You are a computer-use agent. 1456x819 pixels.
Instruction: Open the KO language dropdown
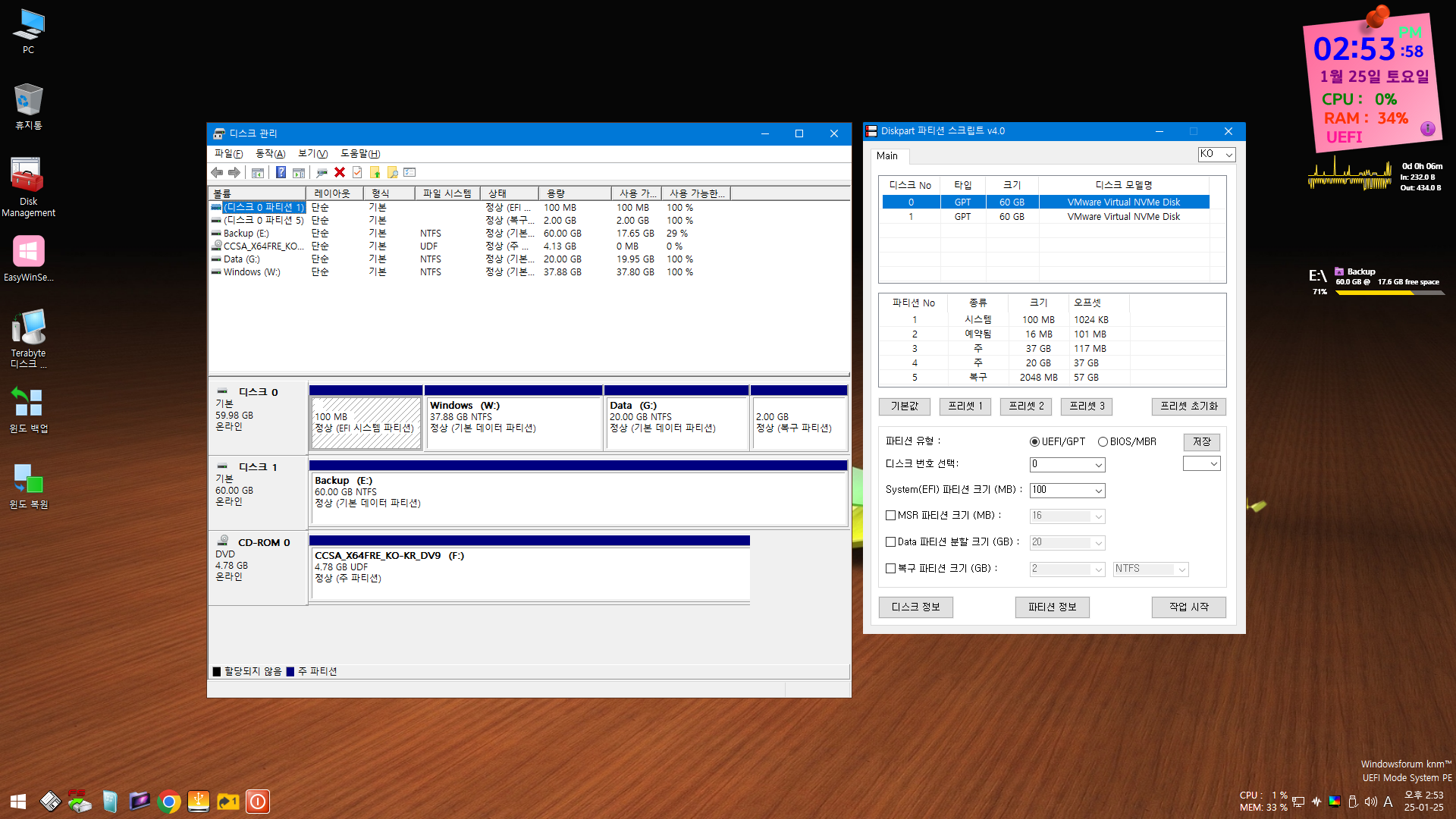[1228, 155]
